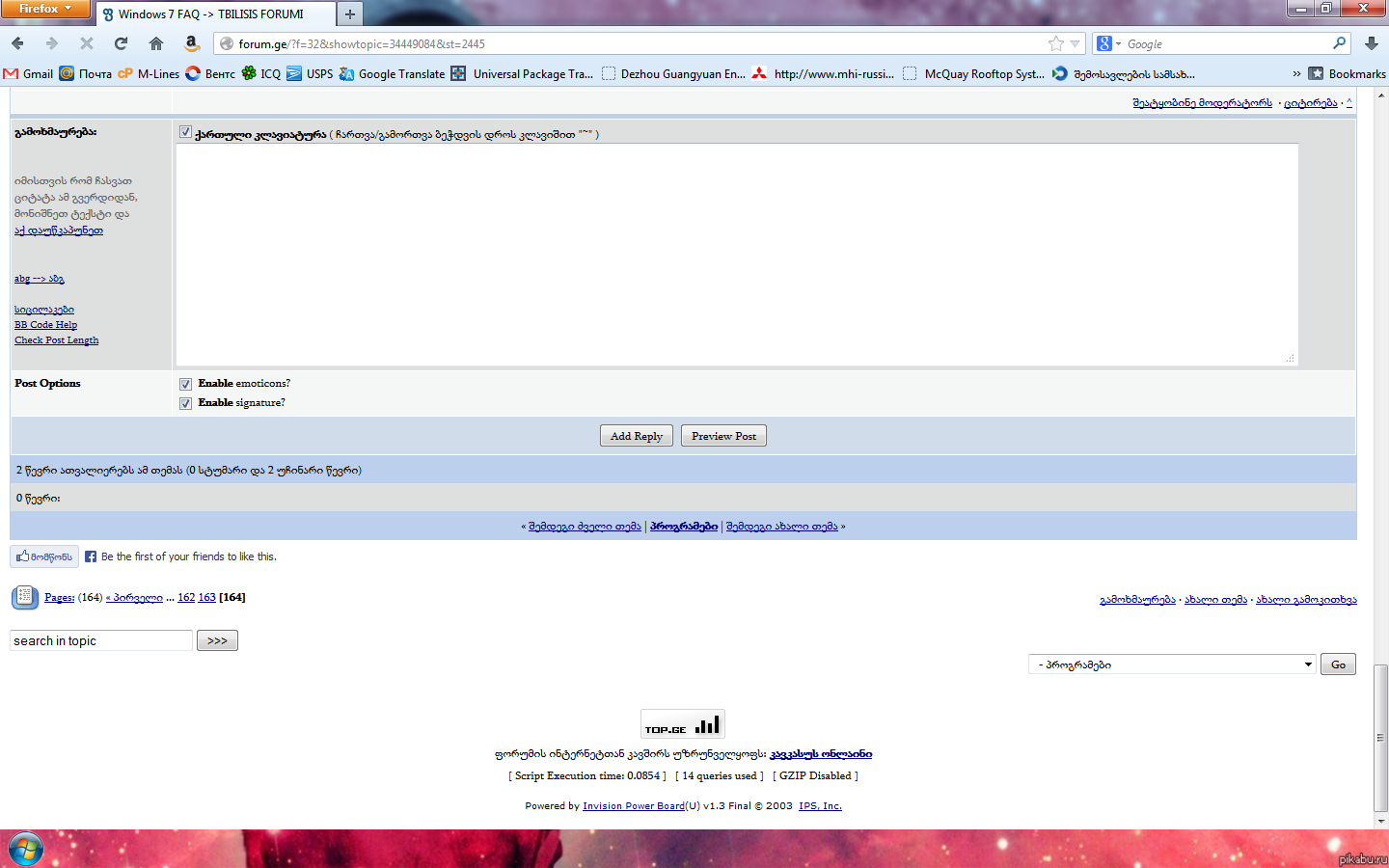Click inside the reply message text area
This screenshot has width=1389, height=868.
737,255
